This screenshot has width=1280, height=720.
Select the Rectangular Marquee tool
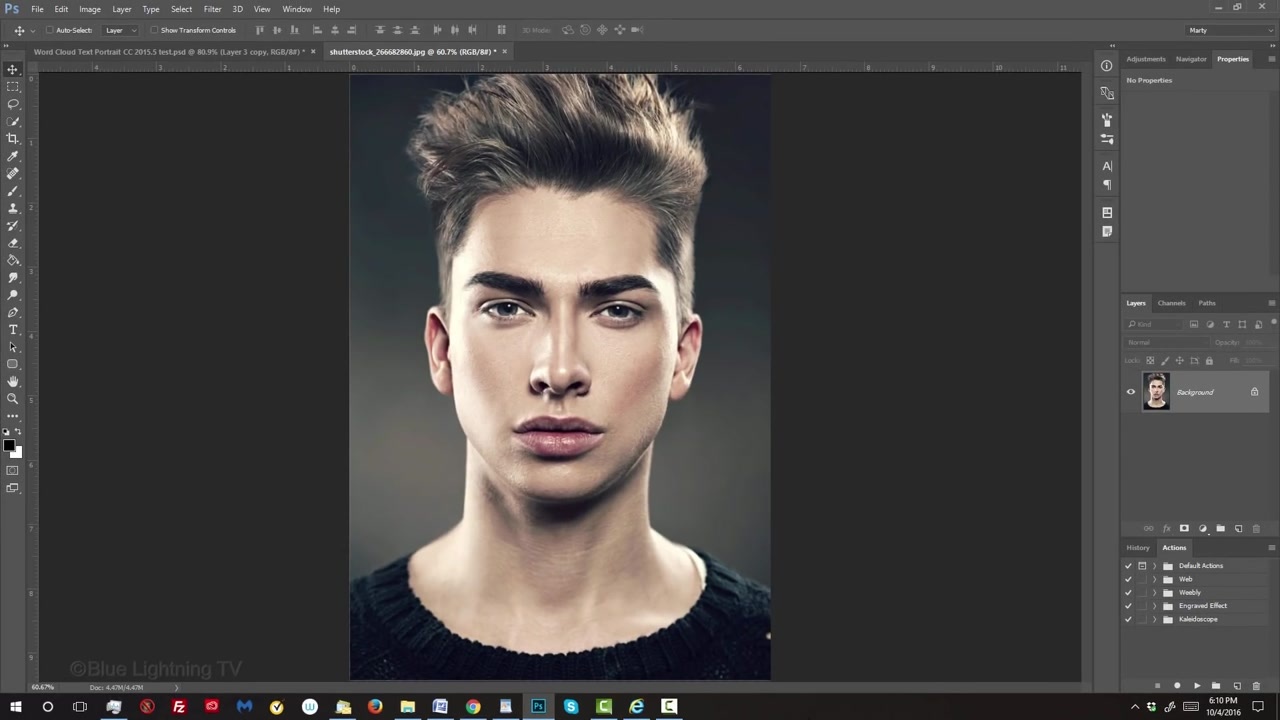[x=13, y=87]
